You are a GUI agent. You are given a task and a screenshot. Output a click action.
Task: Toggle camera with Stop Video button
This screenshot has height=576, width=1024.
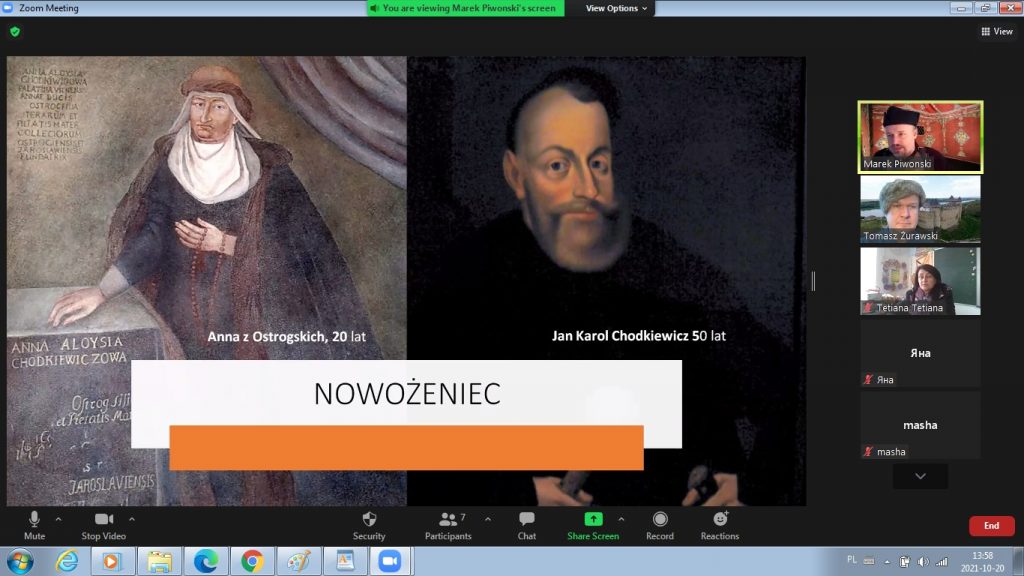(104, 520)
